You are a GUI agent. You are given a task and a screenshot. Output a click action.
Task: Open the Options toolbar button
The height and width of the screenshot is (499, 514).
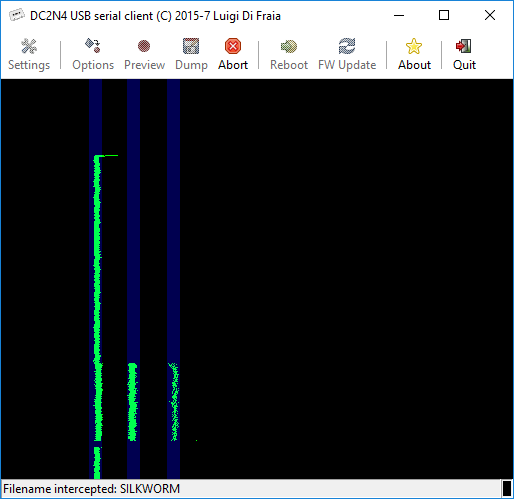[x=93, y=54]
